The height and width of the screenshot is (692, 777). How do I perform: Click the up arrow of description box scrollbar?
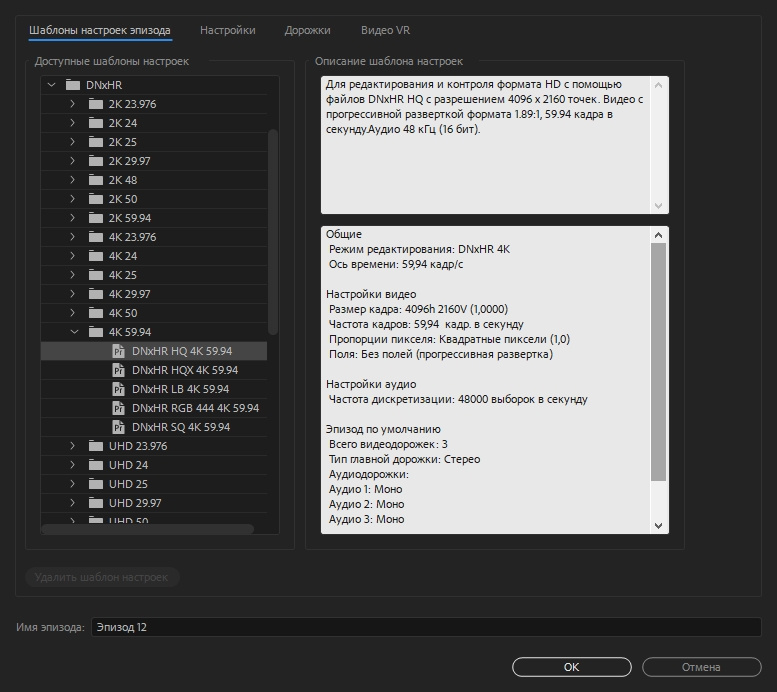pos(658,85)
